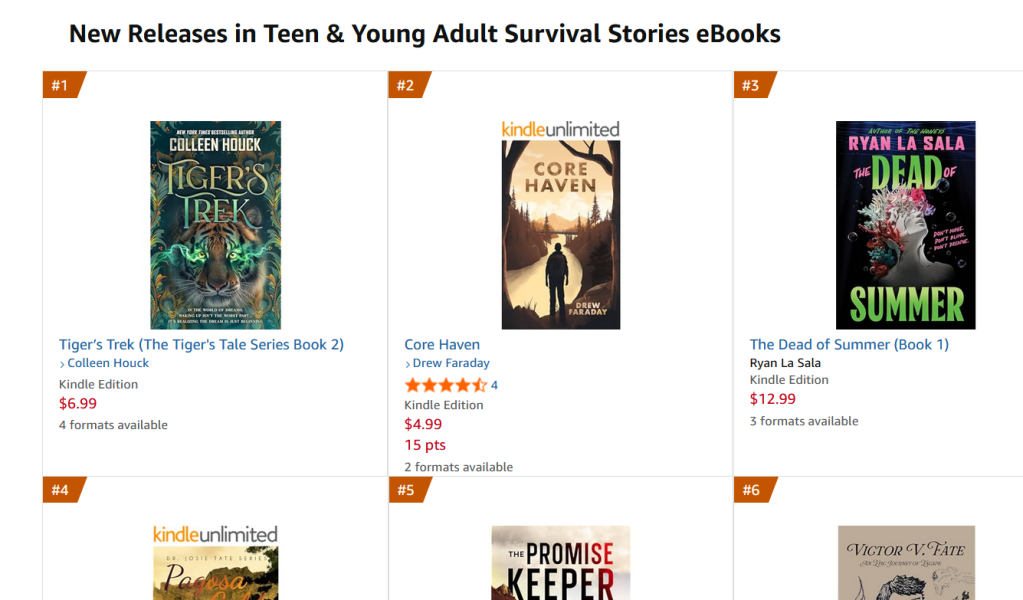Click the $12.99 price of Dead of Summer

click(x=773, y=398)
